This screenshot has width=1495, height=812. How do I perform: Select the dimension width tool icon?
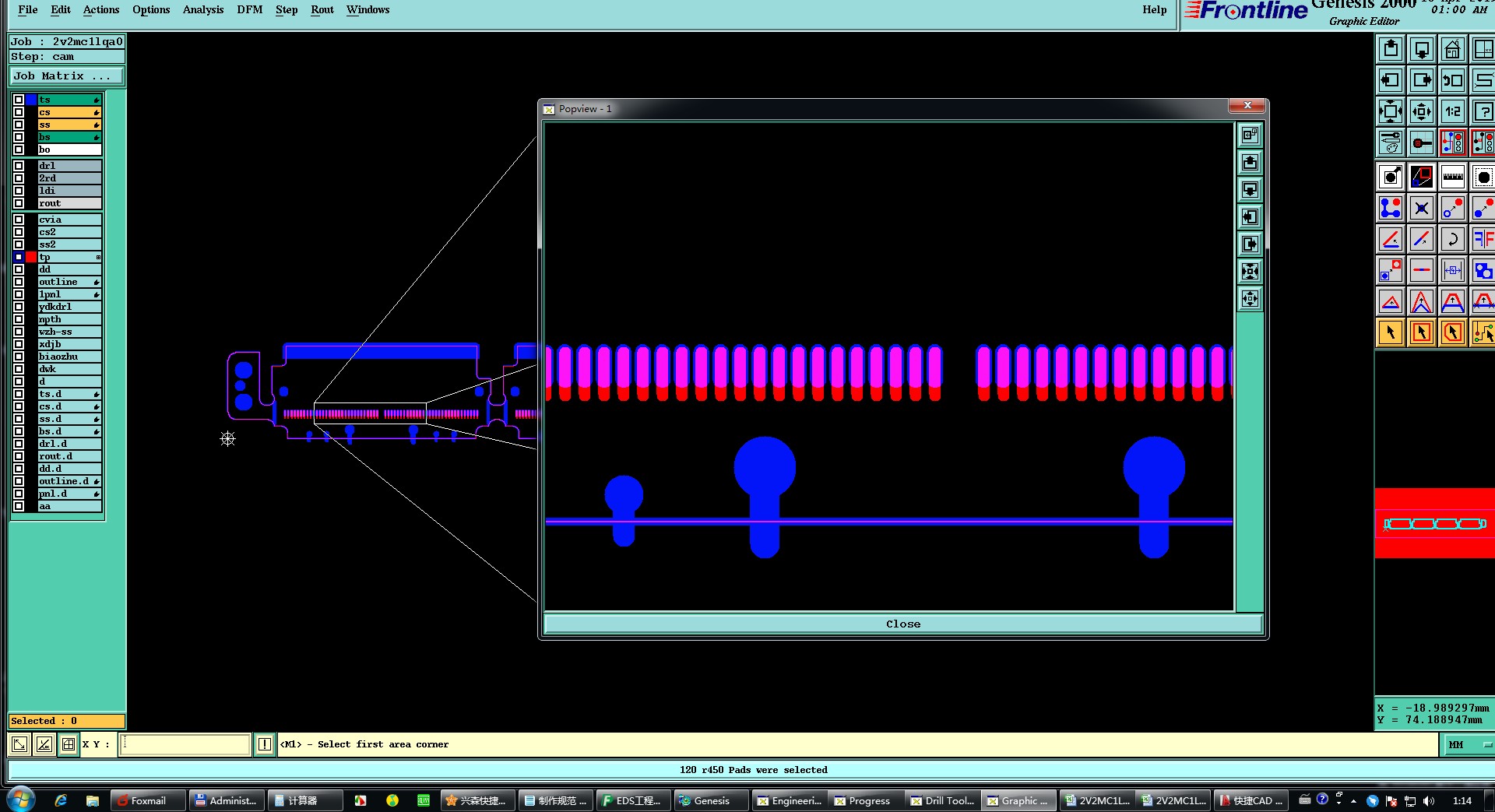click(1453, 270)
